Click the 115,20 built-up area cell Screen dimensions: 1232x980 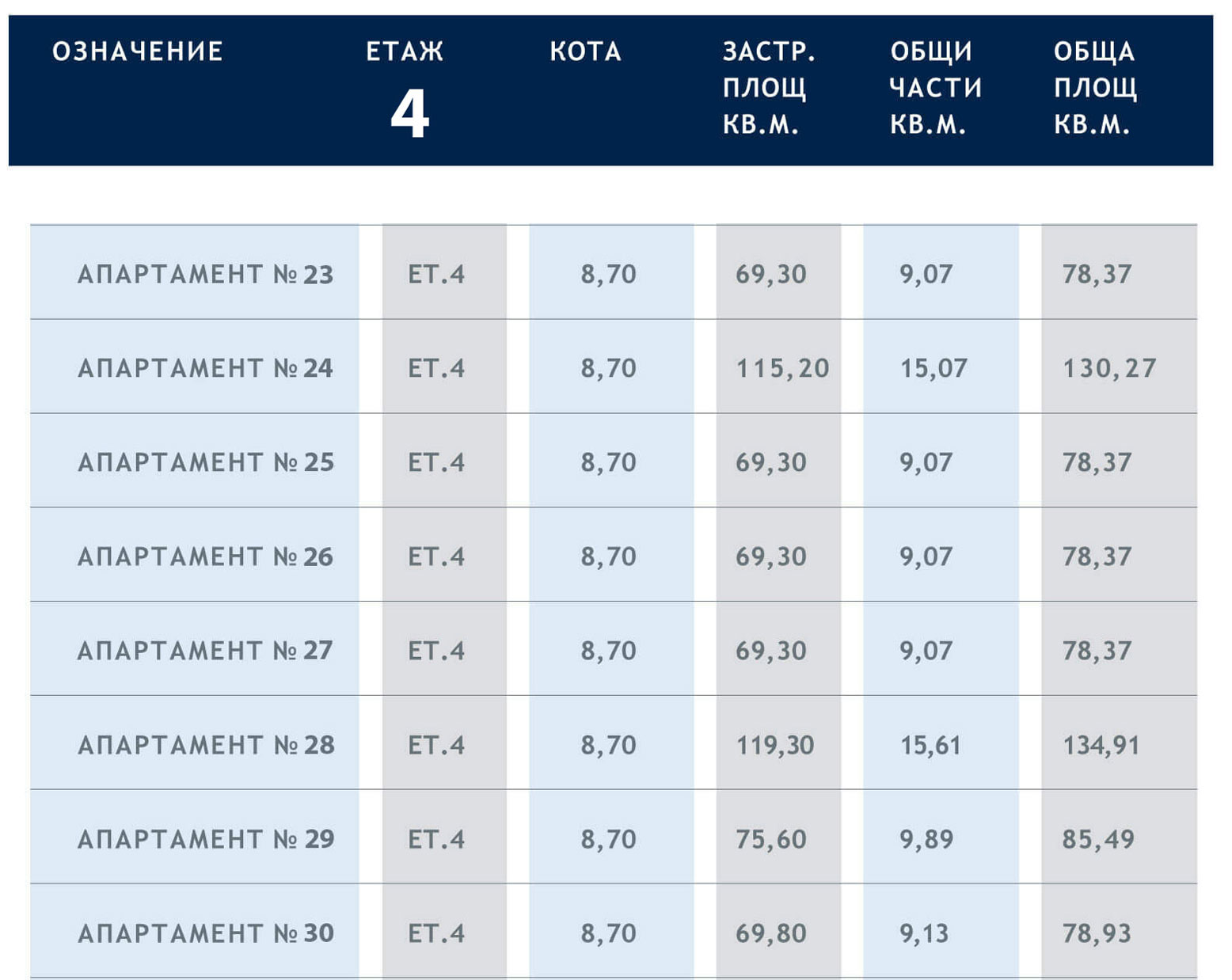(782, 368)
